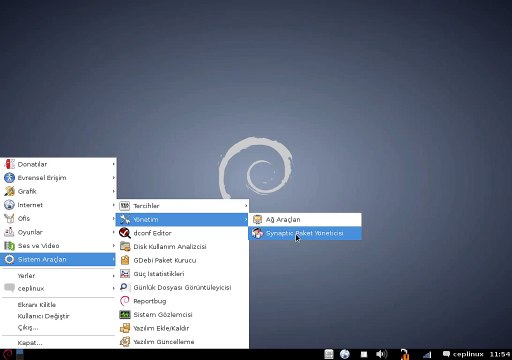Click the Grafik menu icon
The width and height of the screenshot is (512, 360).
(x=9, y=191)
